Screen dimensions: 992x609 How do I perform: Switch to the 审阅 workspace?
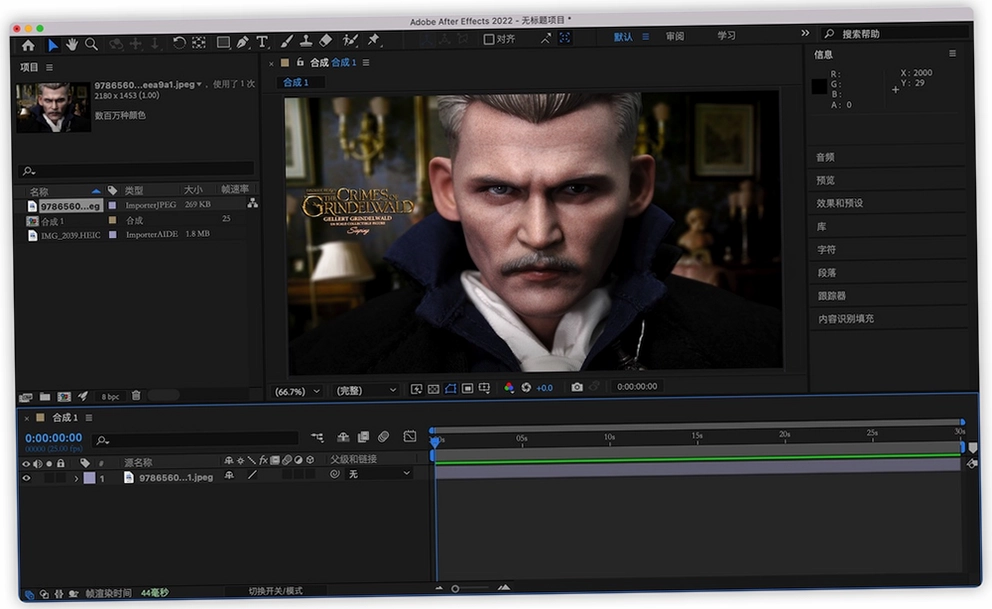pyautogui.click(x=674, y=36)
